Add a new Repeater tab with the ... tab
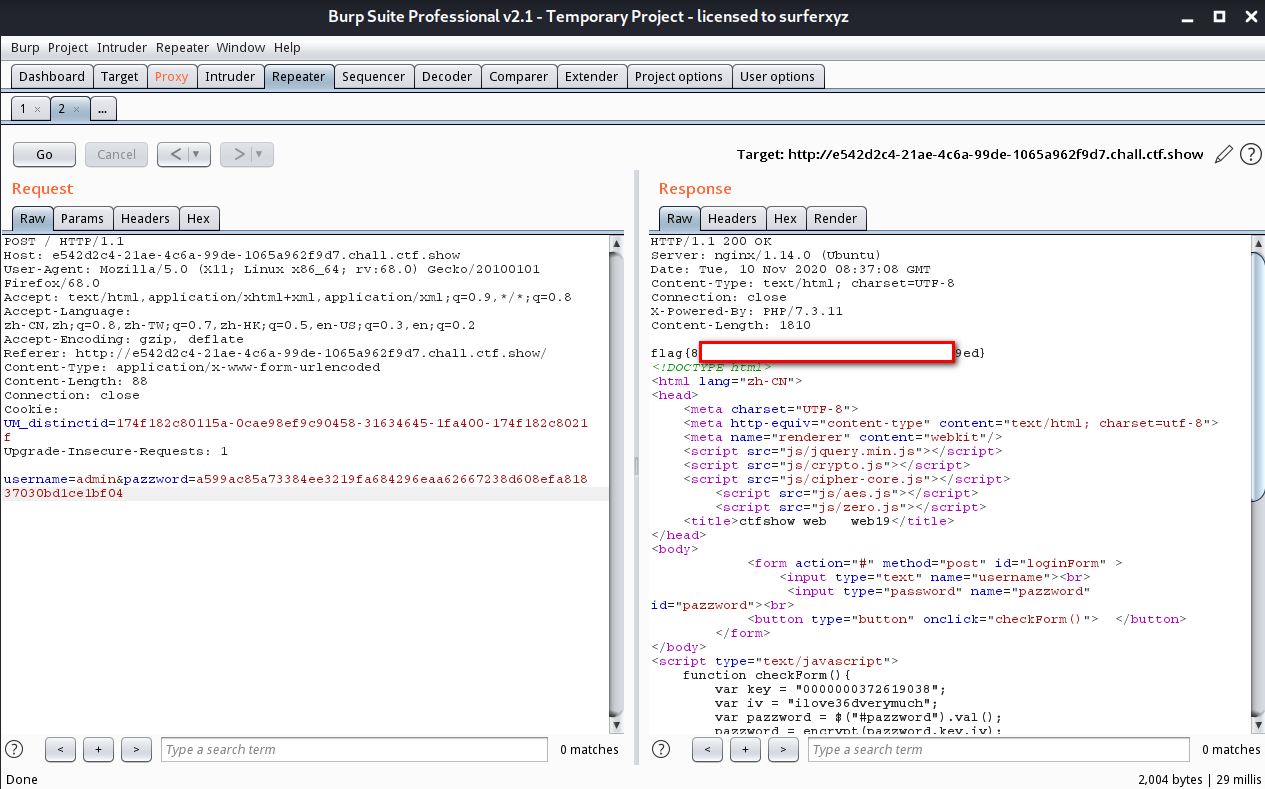The image size is (1265, 789). click(x=103, y=109)
